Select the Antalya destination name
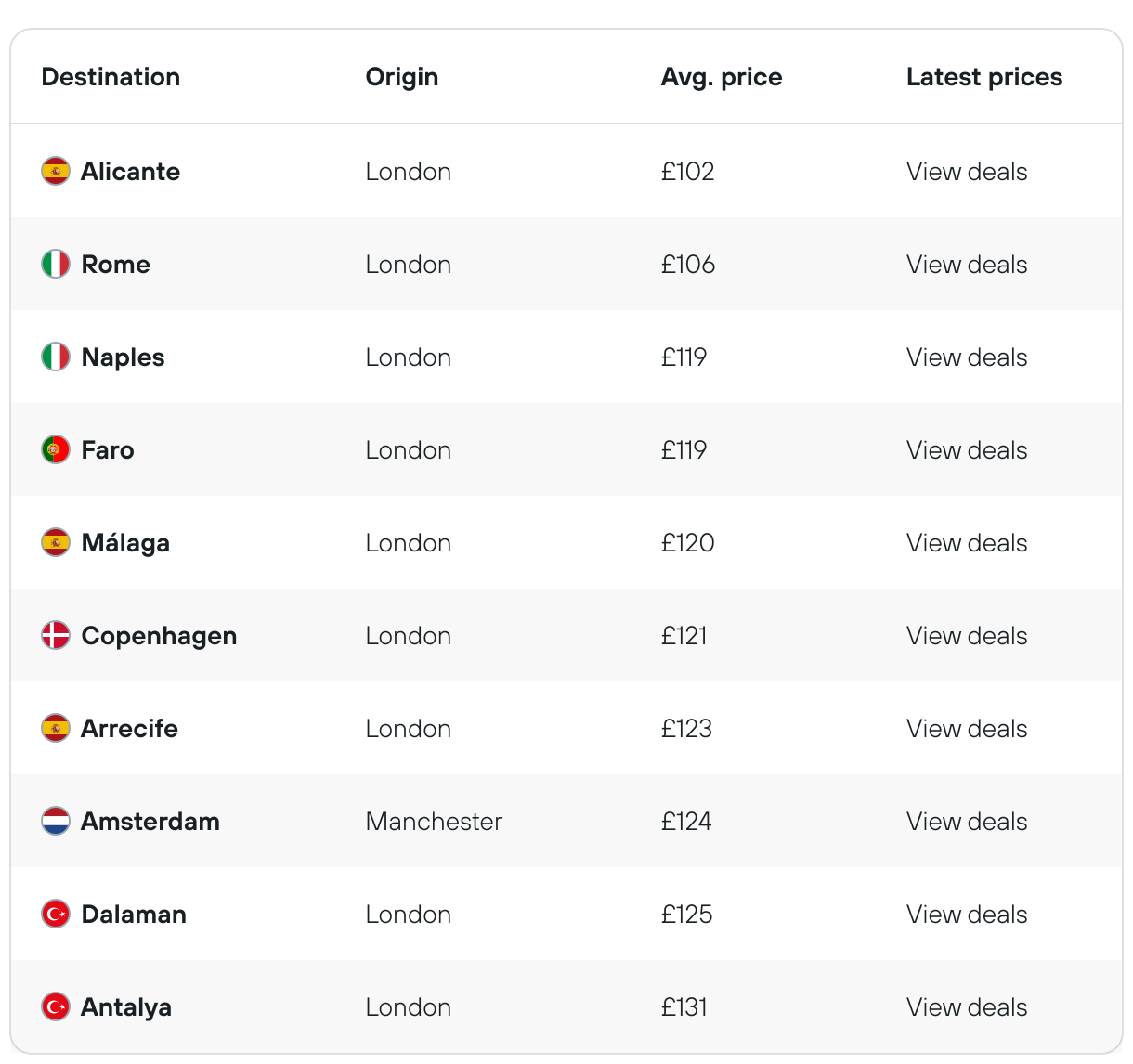1133x1064 pixels. point(126,1007)
